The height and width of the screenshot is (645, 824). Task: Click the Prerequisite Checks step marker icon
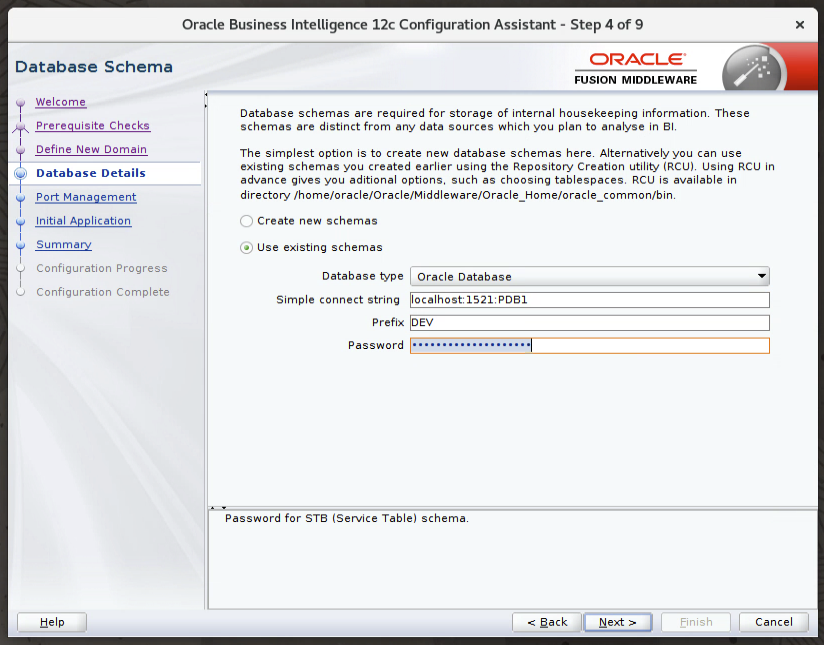(x=20, y=127)
